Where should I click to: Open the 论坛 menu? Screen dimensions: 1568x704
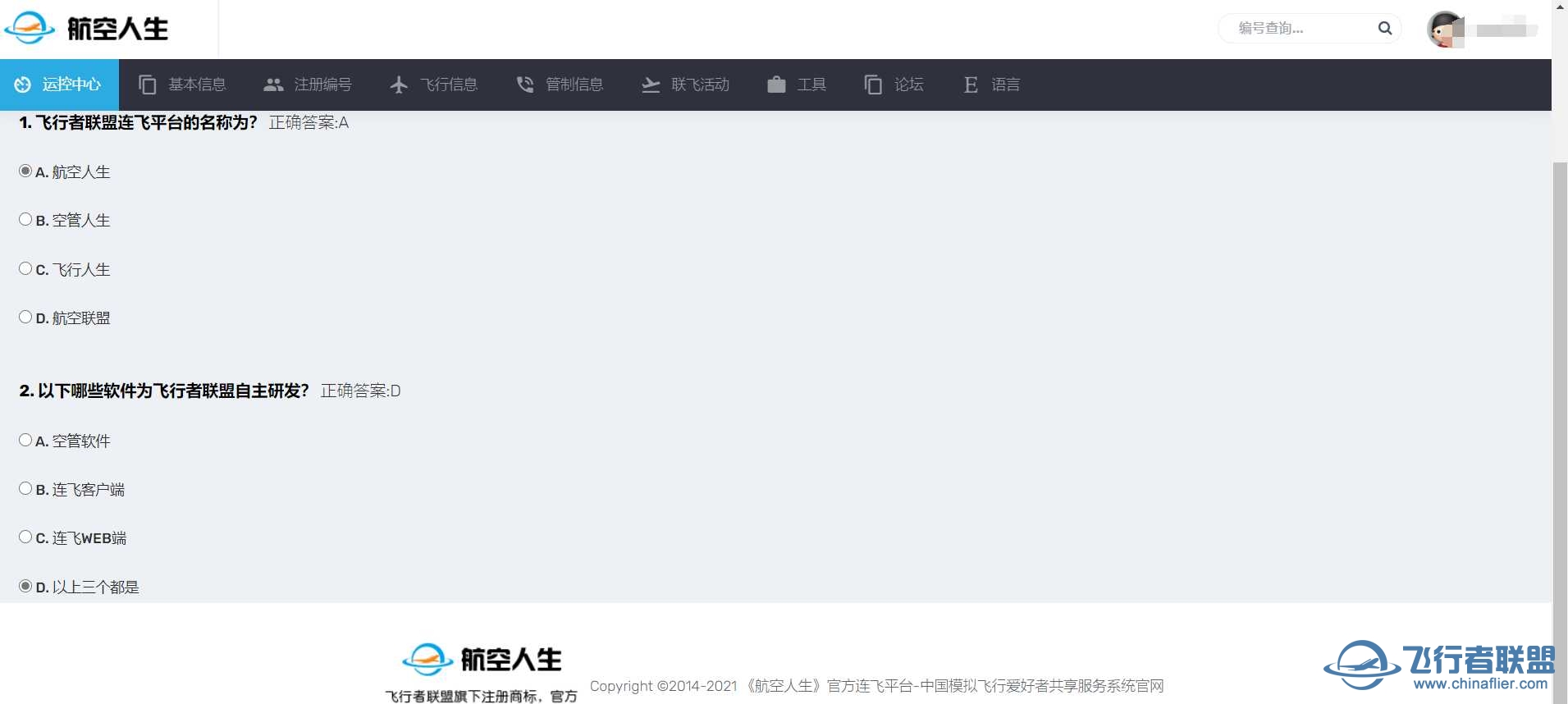tap(894, 85)
